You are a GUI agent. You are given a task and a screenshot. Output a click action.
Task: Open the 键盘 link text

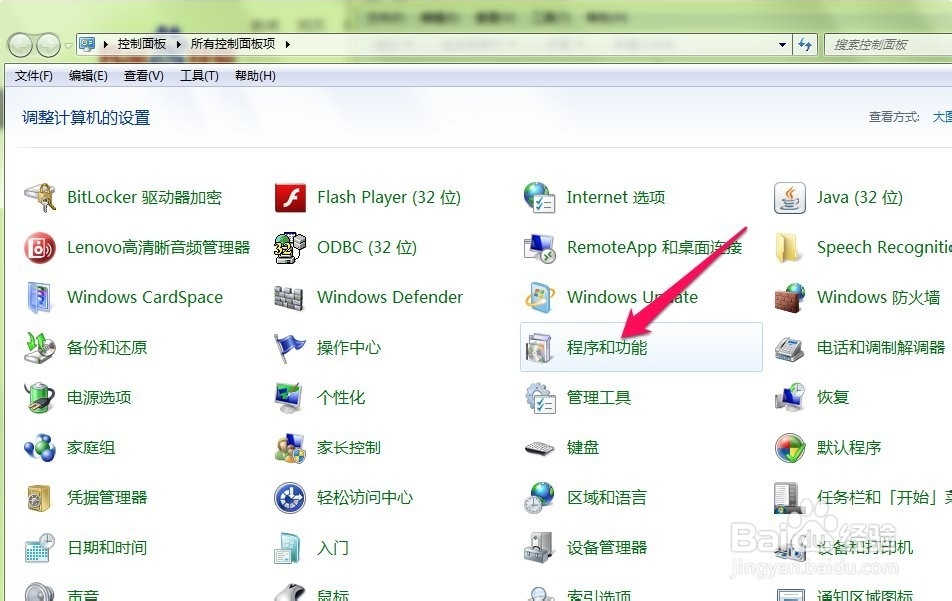pyautogui.click(x=583, y=448)
